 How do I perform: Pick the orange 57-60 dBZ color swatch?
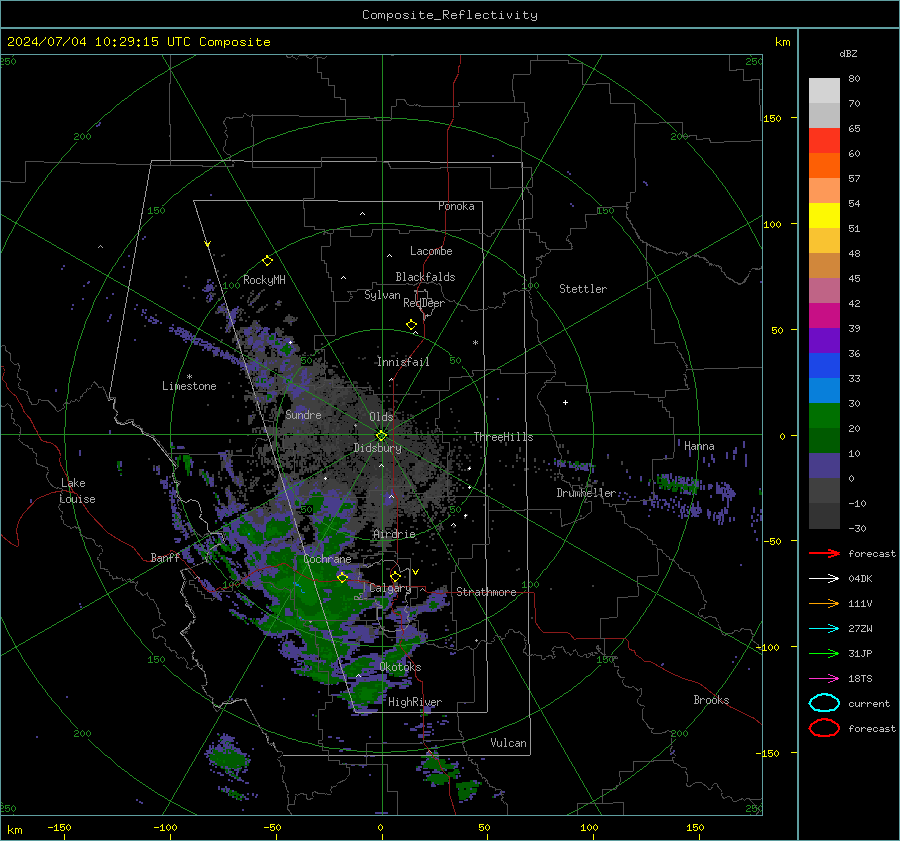click(824, 166)
